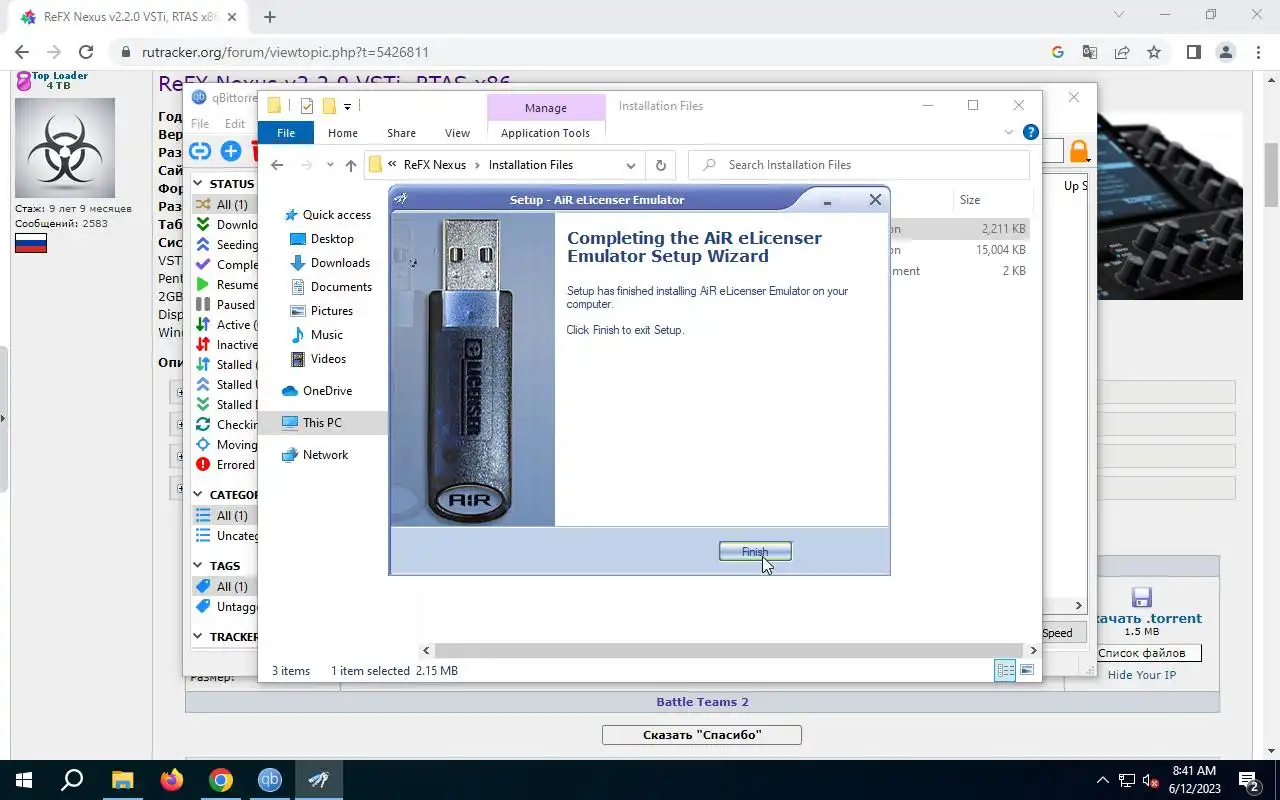Go back in File Explorer

(277, 165)
